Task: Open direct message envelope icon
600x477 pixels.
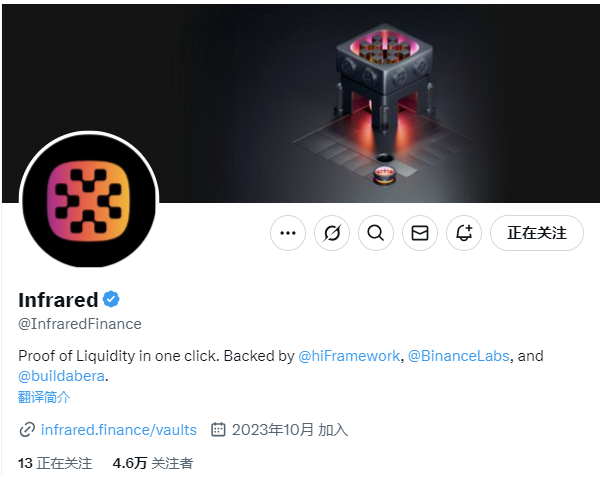Action: tap(420, 233)
